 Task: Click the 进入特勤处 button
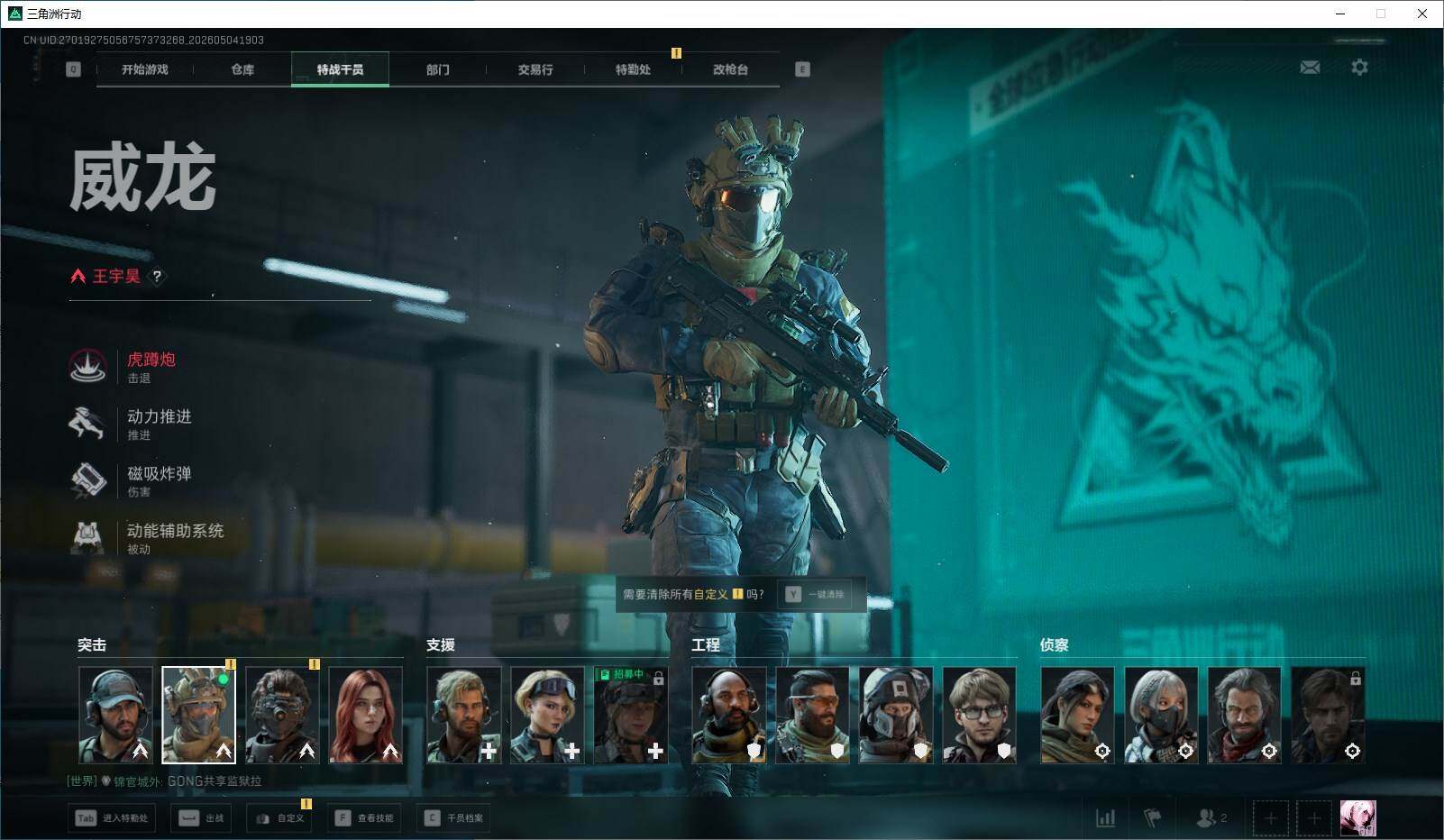(x=113, y=818)
